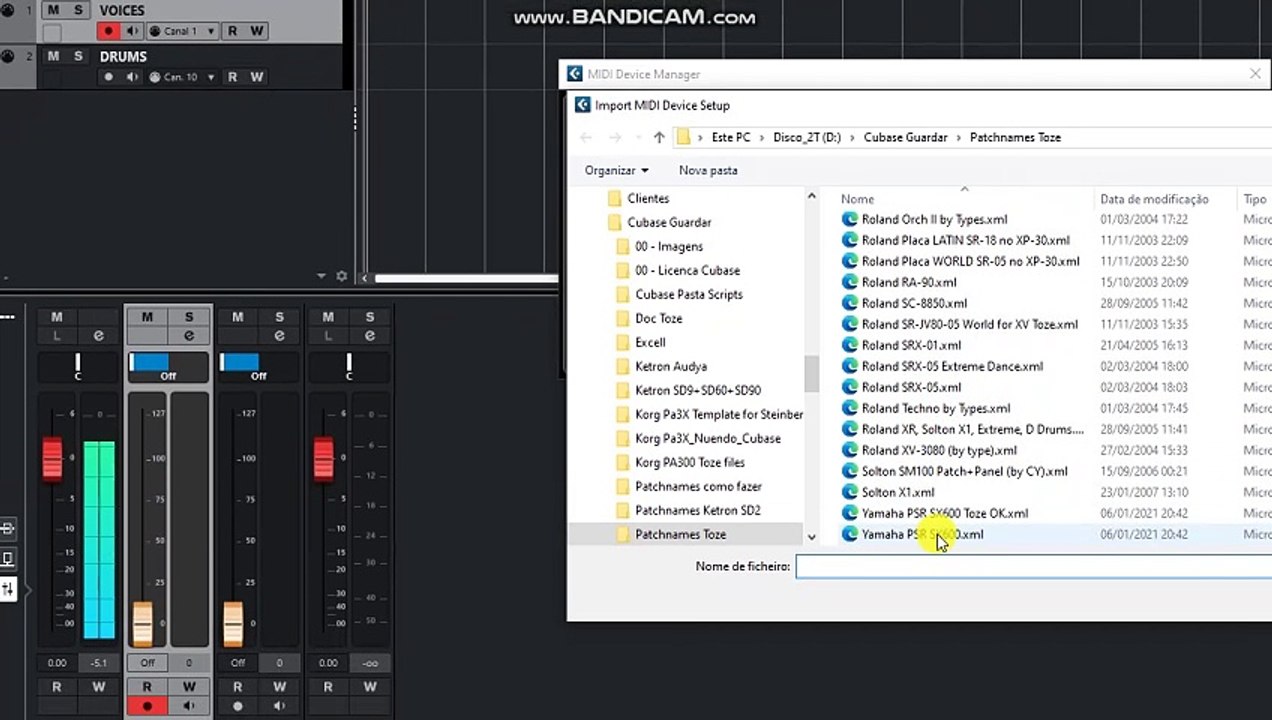This screenshot has width=1272, height=720.
Task: Mute the DRUMS track
Action: (x=53, y=56)
